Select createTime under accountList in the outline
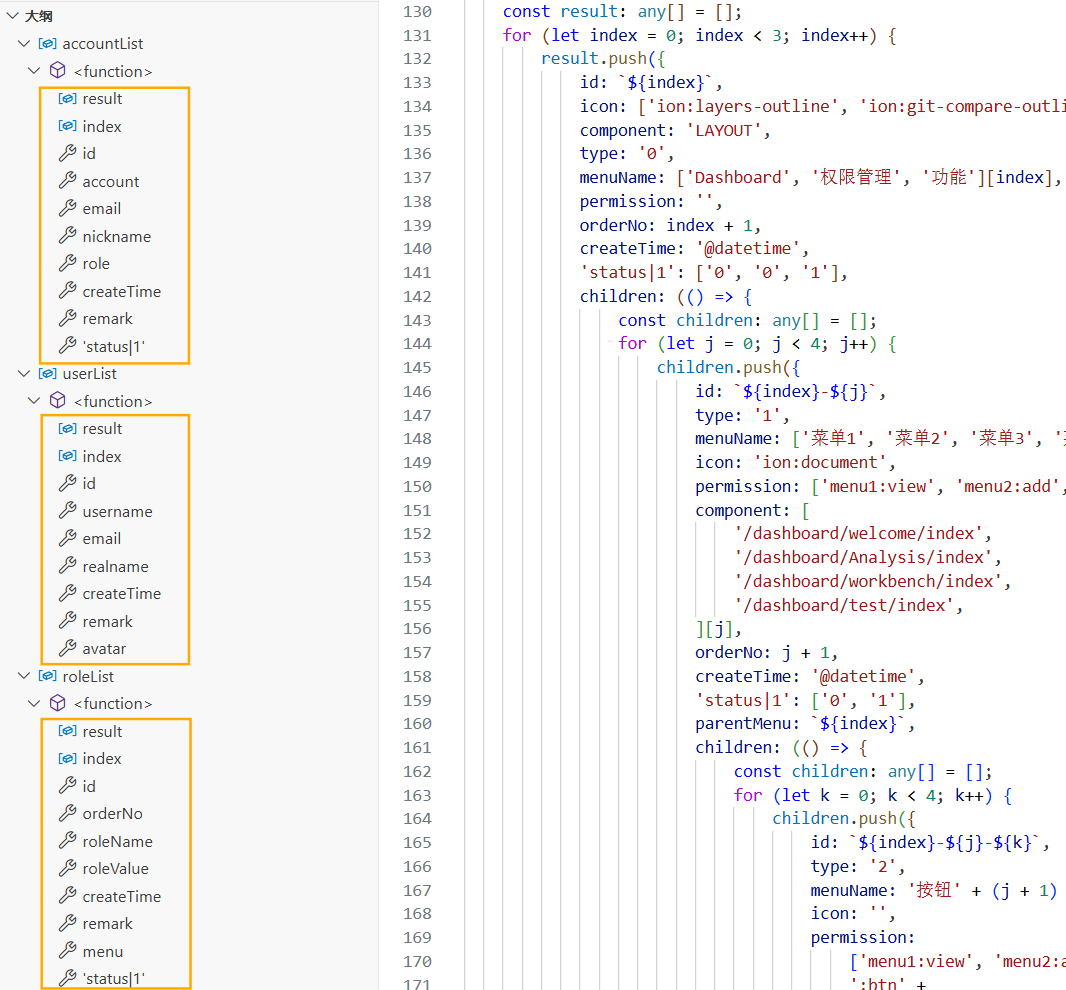The height and width of the screenshot is (990, 1066). coord(122,291)
